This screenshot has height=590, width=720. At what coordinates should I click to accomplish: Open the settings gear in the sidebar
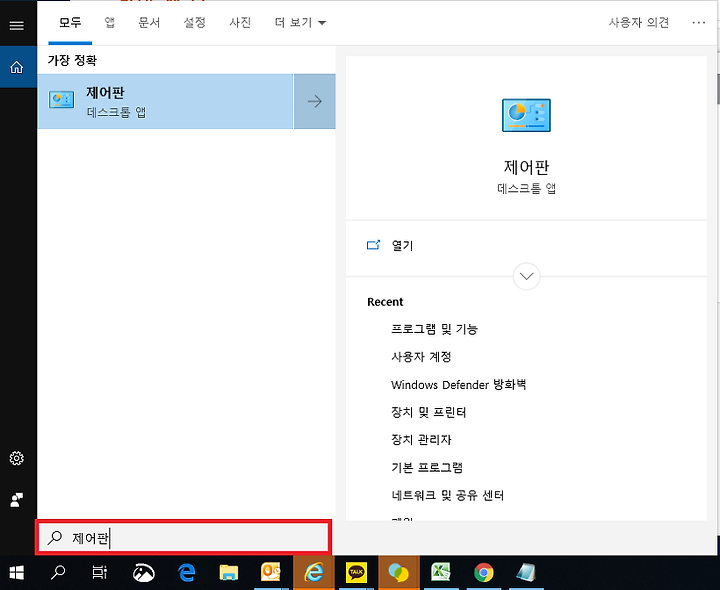point(17,458)
